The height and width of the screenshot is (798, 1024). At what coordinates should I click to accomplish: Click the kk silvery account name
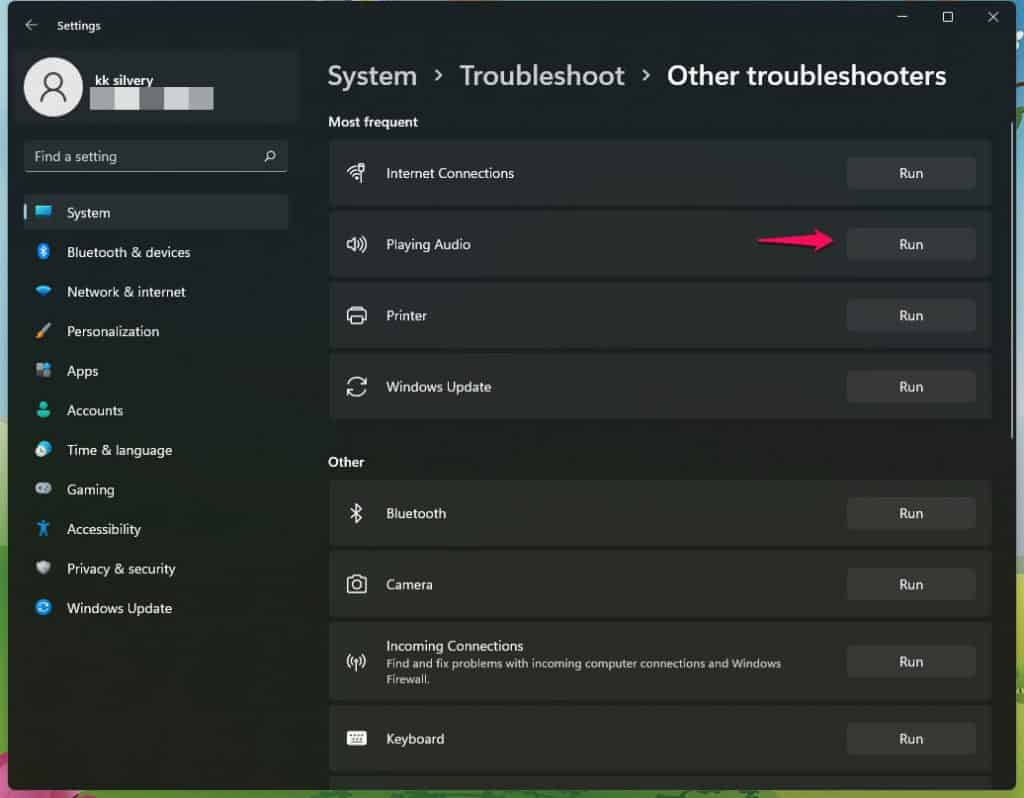124,80
